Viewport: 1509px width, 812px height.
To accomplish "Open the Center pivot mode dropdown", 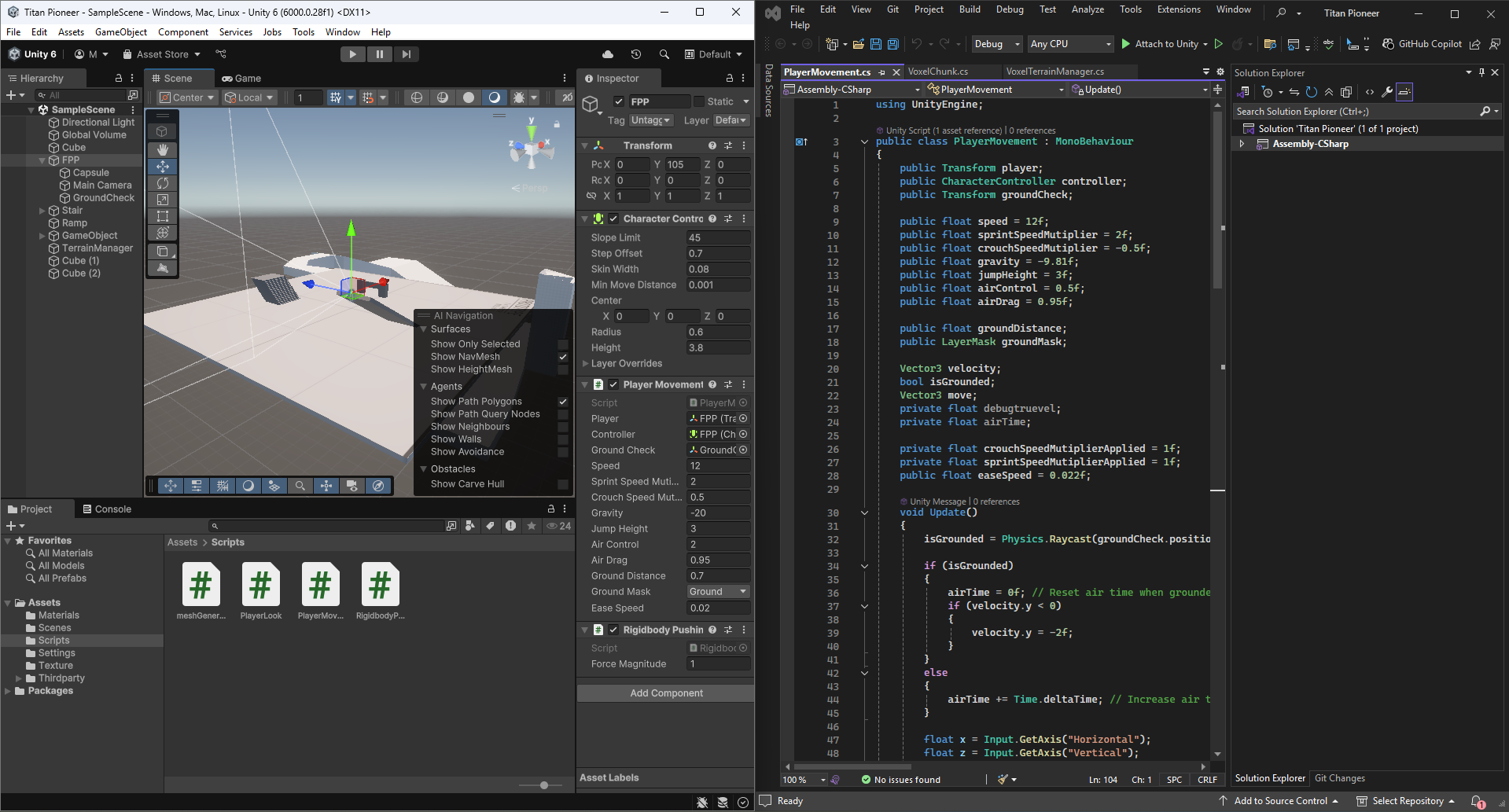I will tap(187, 97).
